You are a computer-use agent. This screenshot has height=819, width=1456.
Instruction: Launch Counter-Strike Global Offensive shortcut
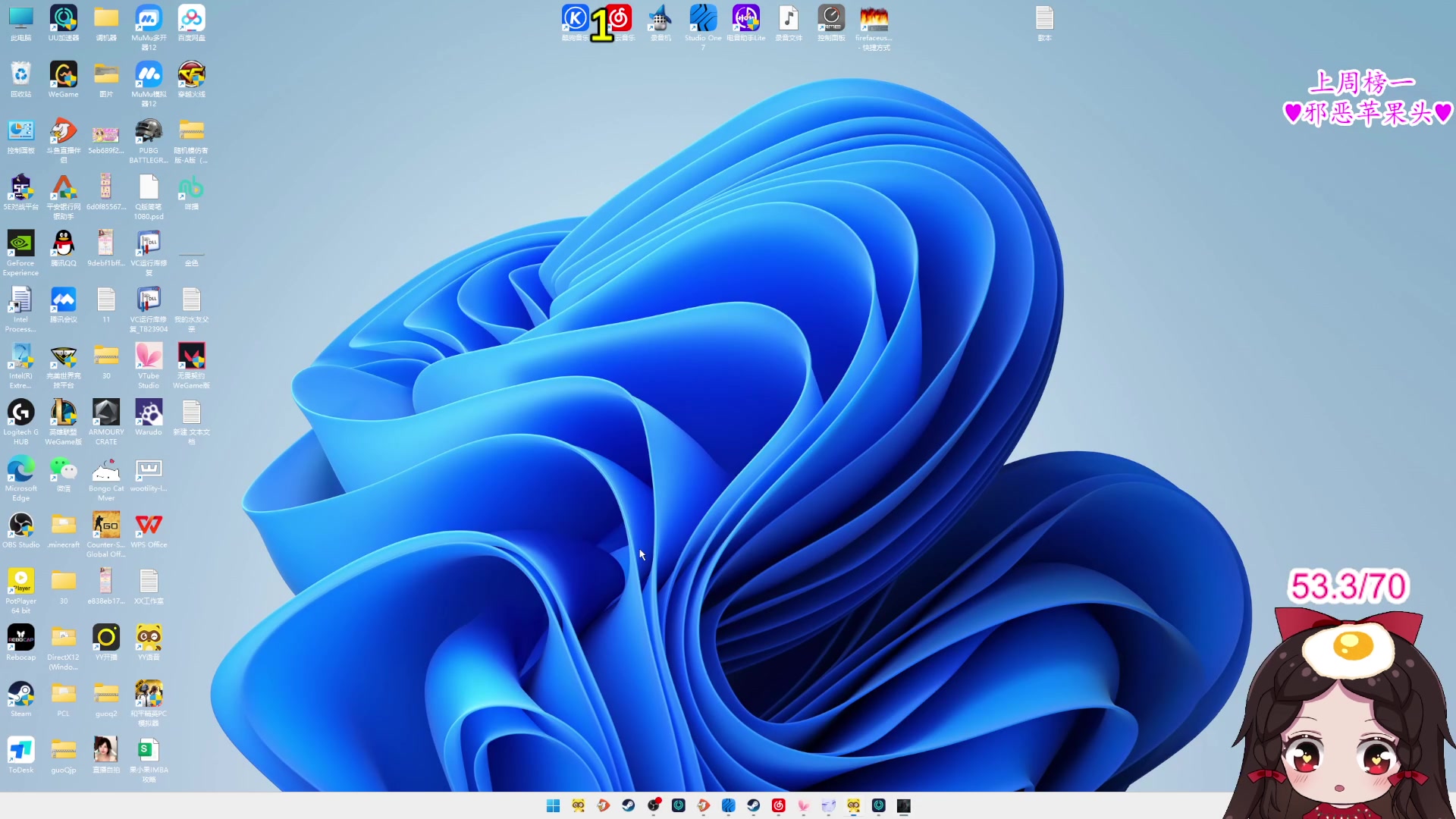tap(106, 535)
